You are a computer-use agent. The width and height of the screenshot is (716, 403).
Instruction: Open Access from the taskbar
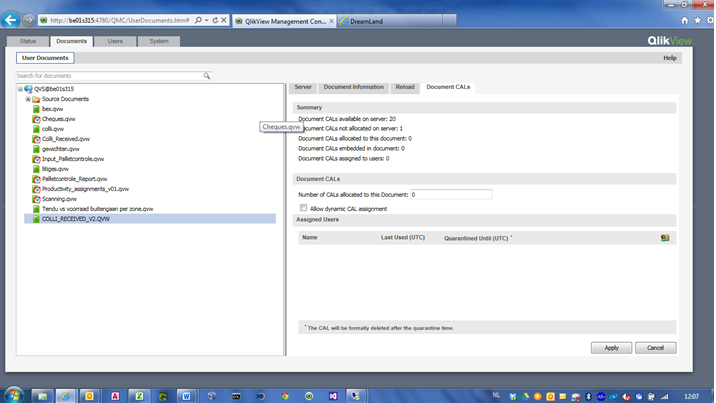(x=115, y=396)
